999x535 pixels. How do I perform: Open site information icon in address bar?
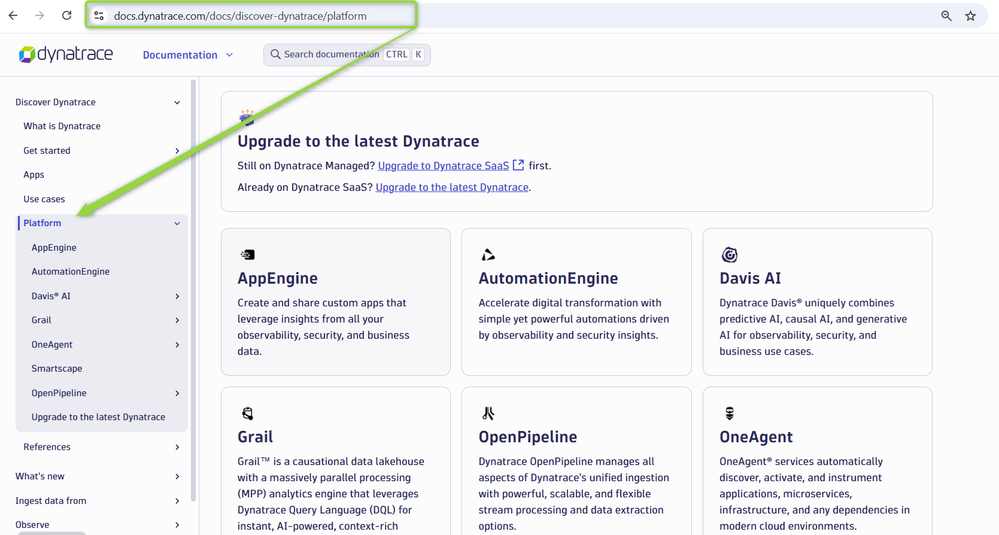tap(99, 16)
